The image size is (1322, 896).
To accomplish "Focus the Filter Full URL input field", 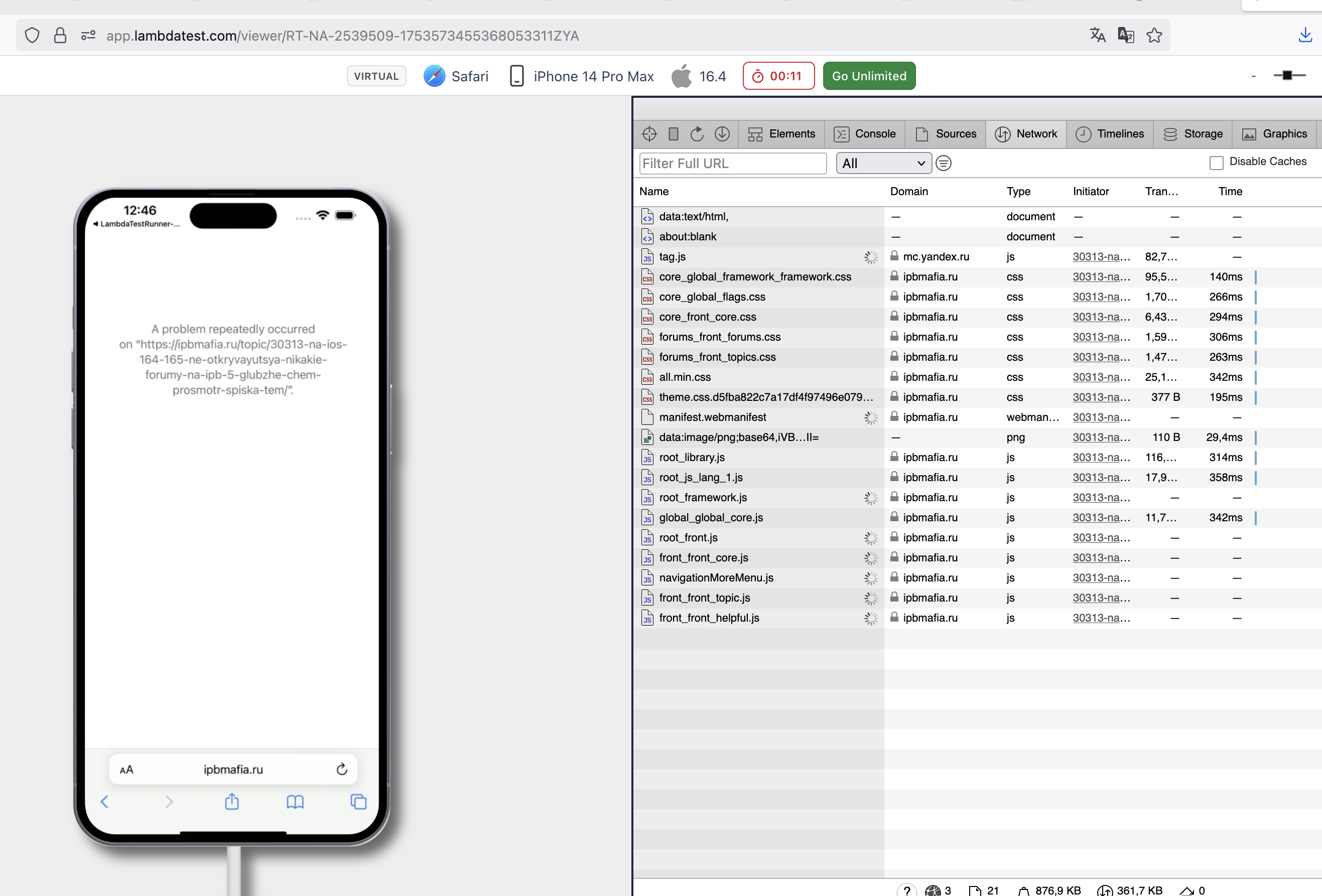I will pos(733,164).
